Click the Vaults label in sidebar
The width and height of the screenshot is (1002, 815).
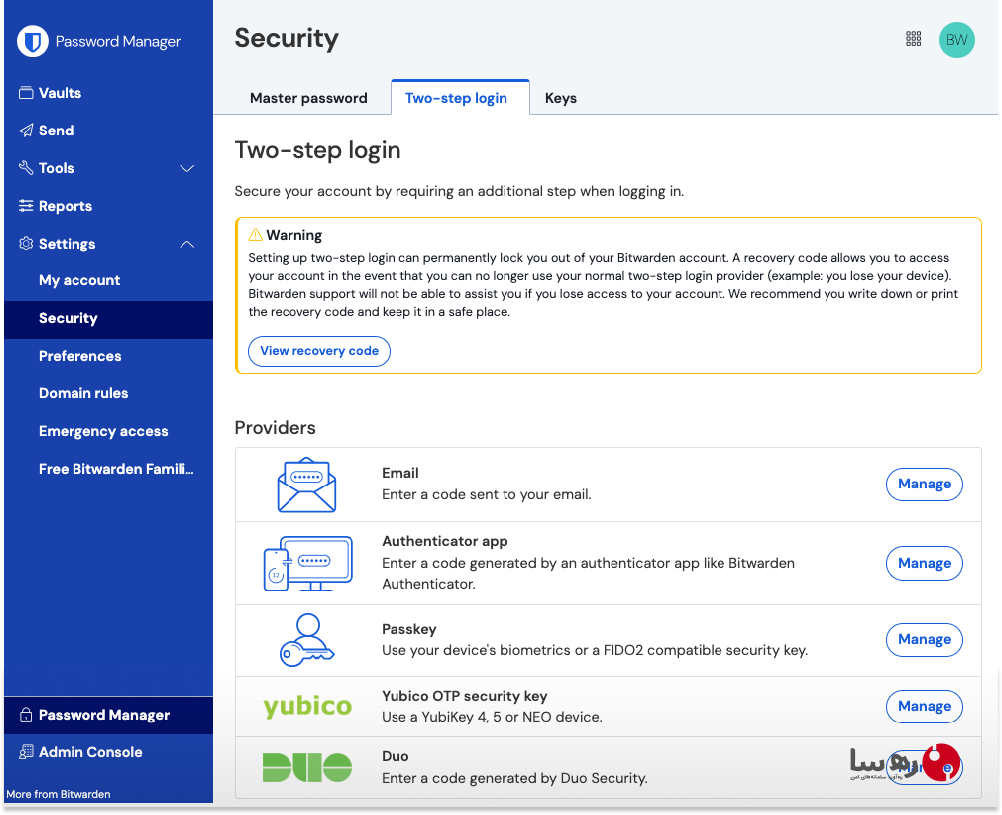(x=60, y=93)
